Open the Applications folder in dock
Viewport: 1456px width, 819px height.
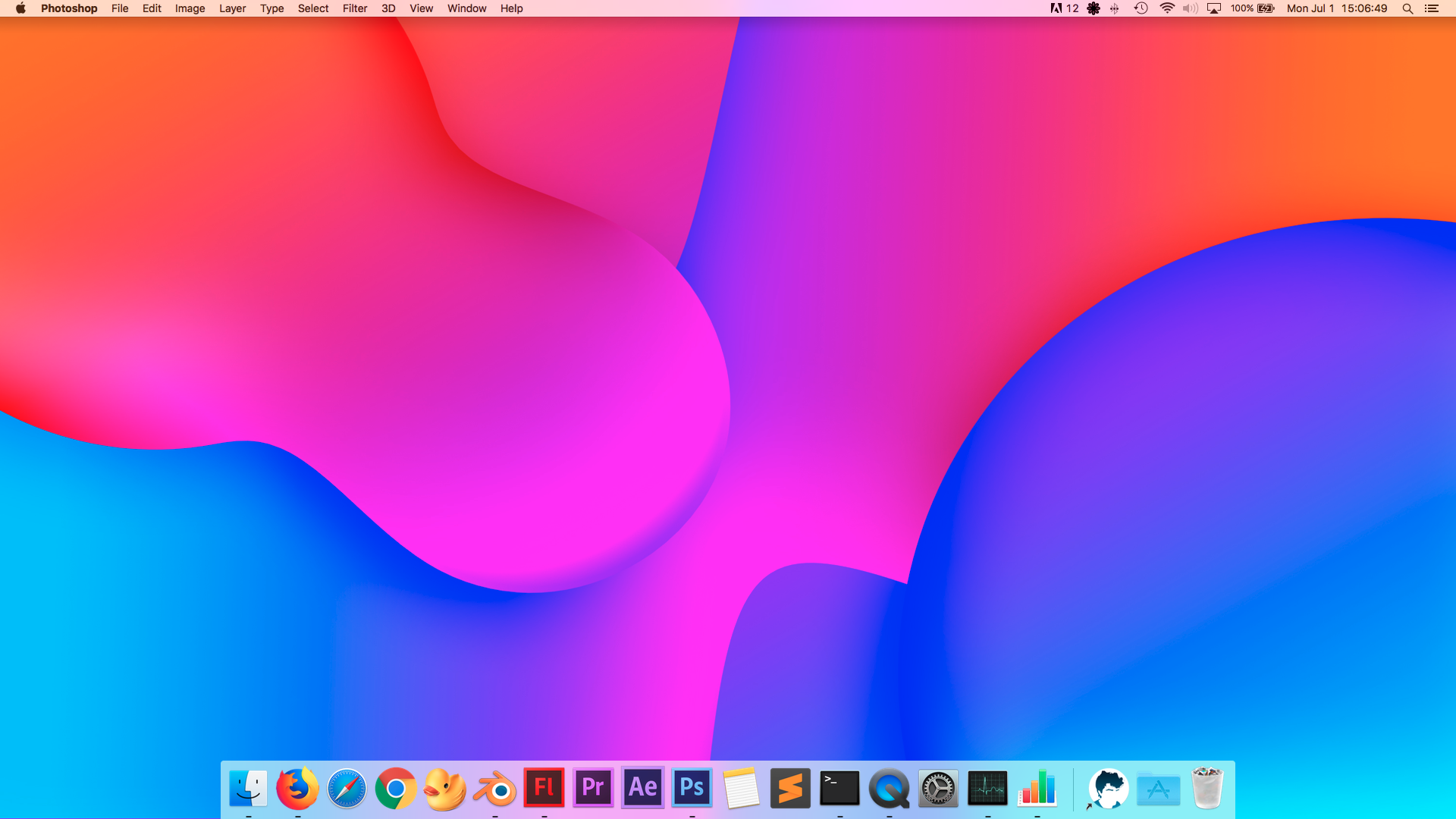tap(1158, 789)
